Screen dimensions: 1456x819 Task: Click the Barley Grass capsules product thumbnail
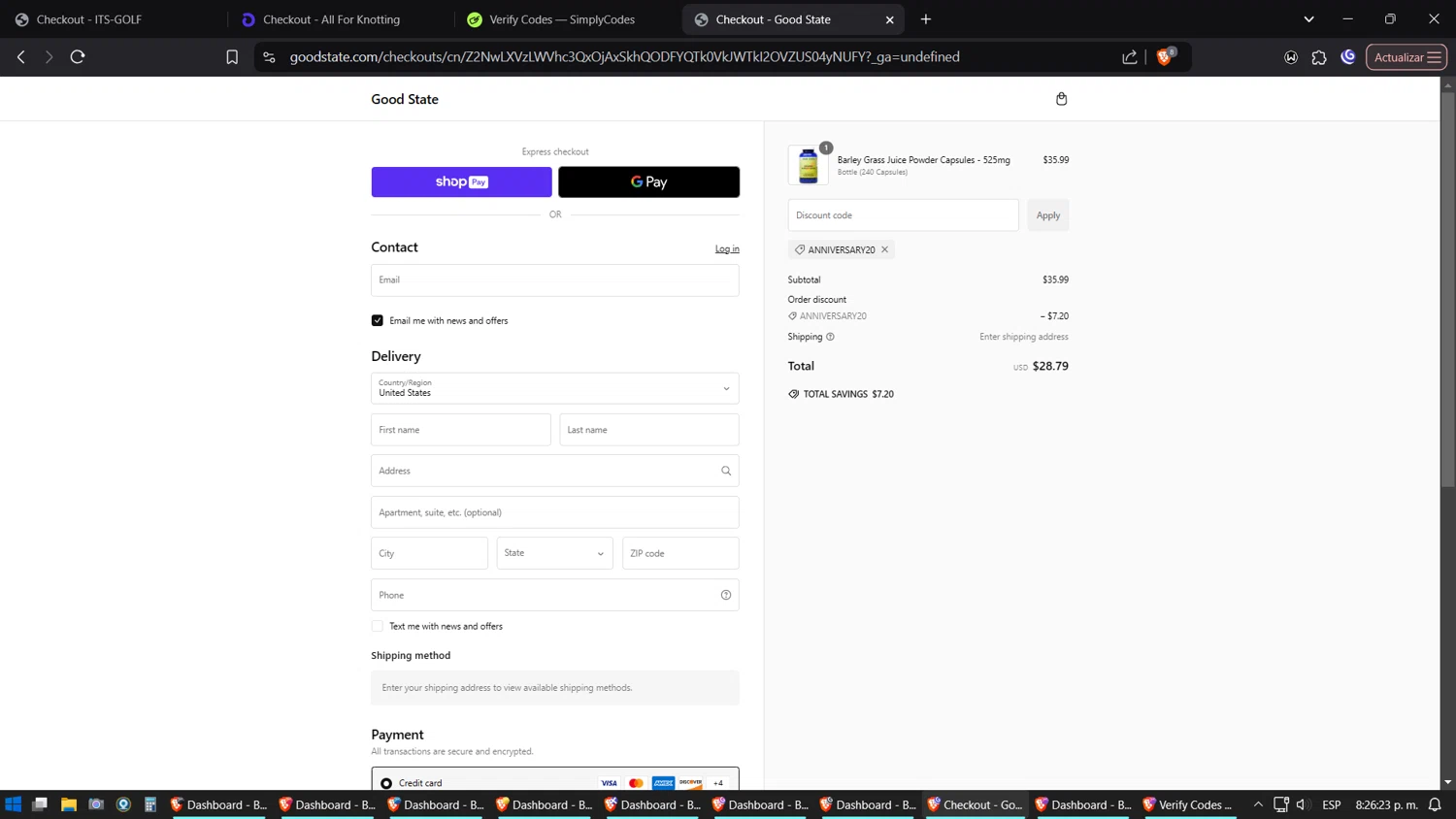point(809,165)
